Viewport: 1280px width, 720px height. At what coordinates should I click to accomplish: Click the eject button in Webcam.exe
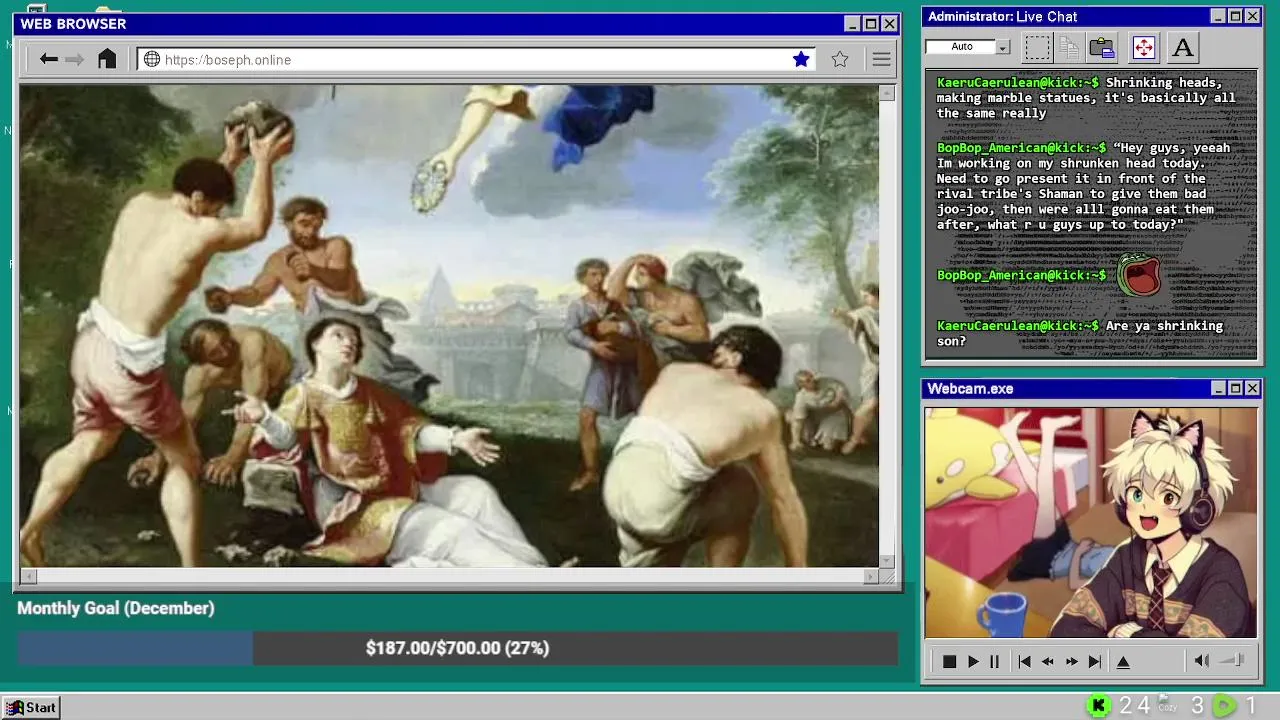coord(1123,661)
